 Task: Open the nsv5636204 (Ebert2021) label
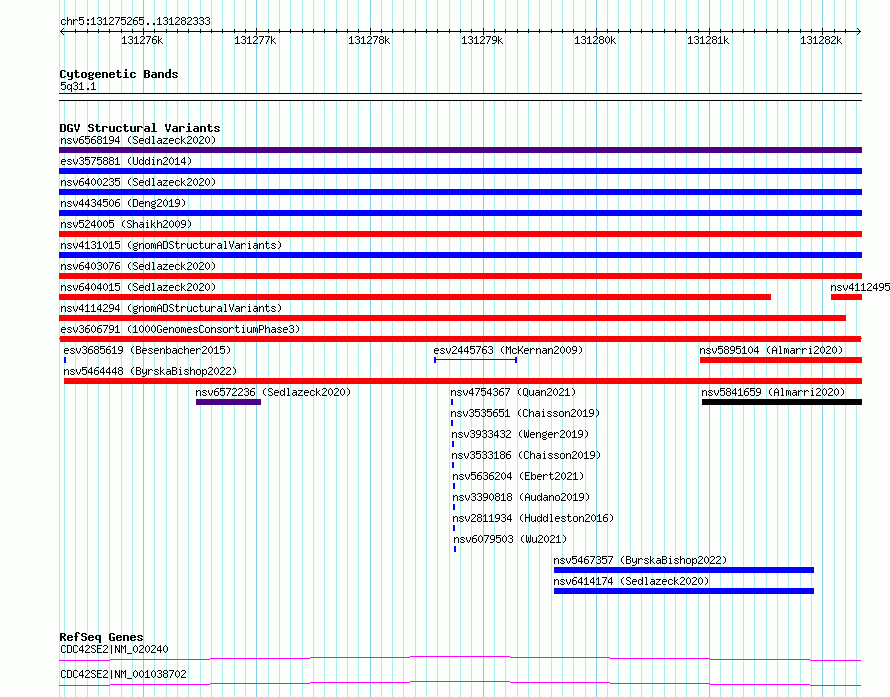[x=518, y=476]
